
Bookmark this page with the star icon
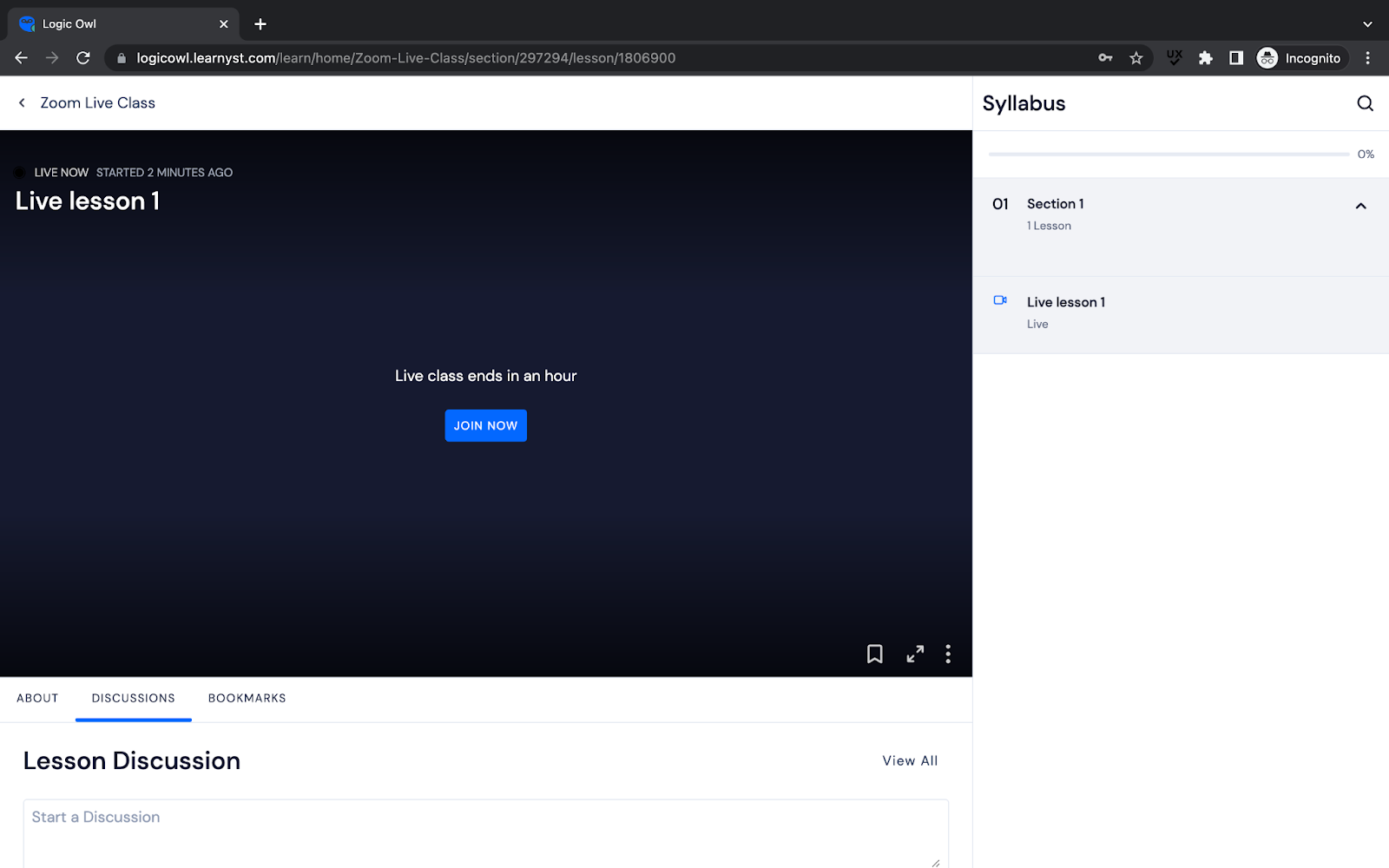(1136, 58)
